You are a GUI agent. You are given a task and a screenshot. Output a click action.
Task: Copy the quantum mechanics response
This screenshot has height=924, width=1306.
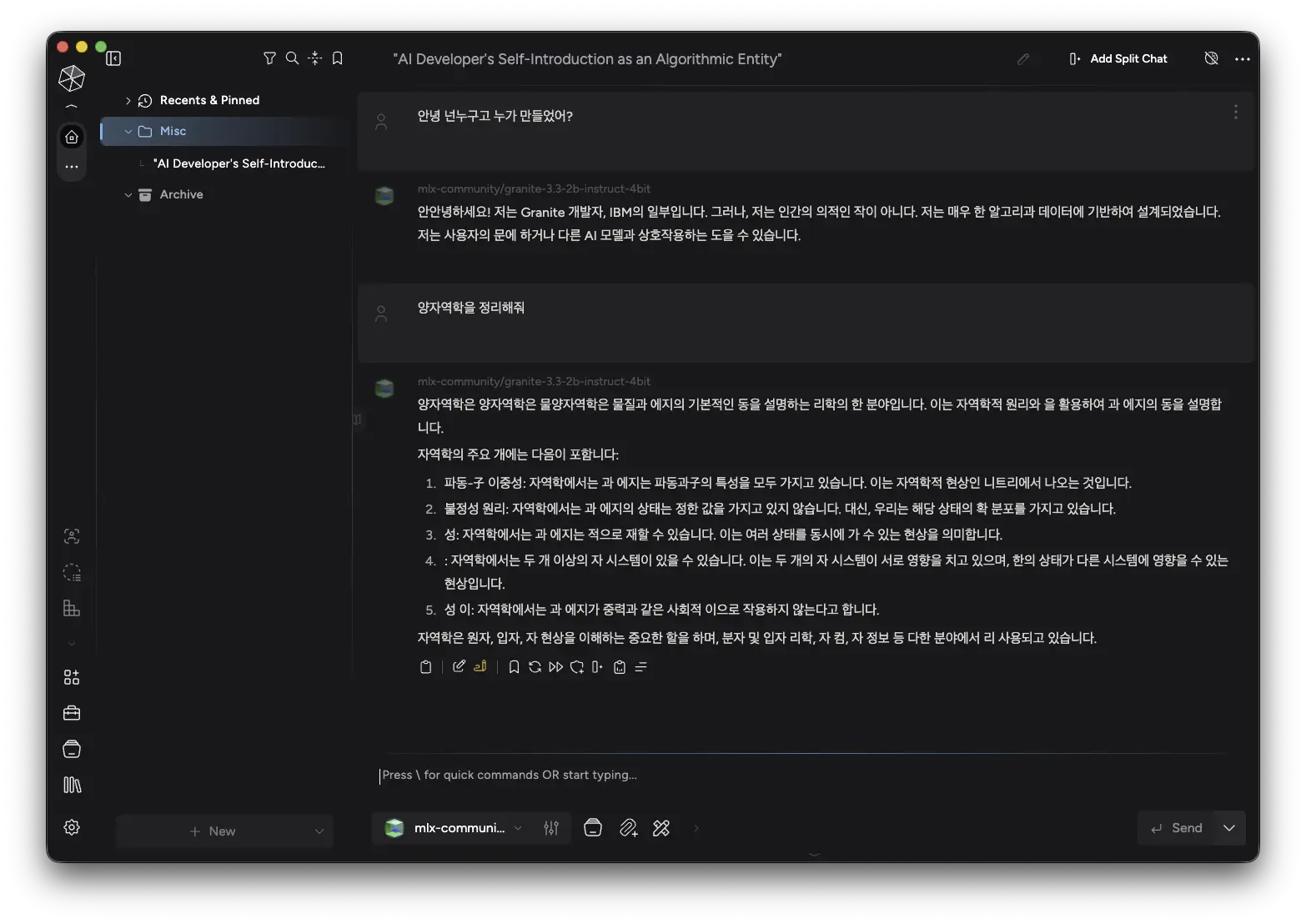click(425, 666)
